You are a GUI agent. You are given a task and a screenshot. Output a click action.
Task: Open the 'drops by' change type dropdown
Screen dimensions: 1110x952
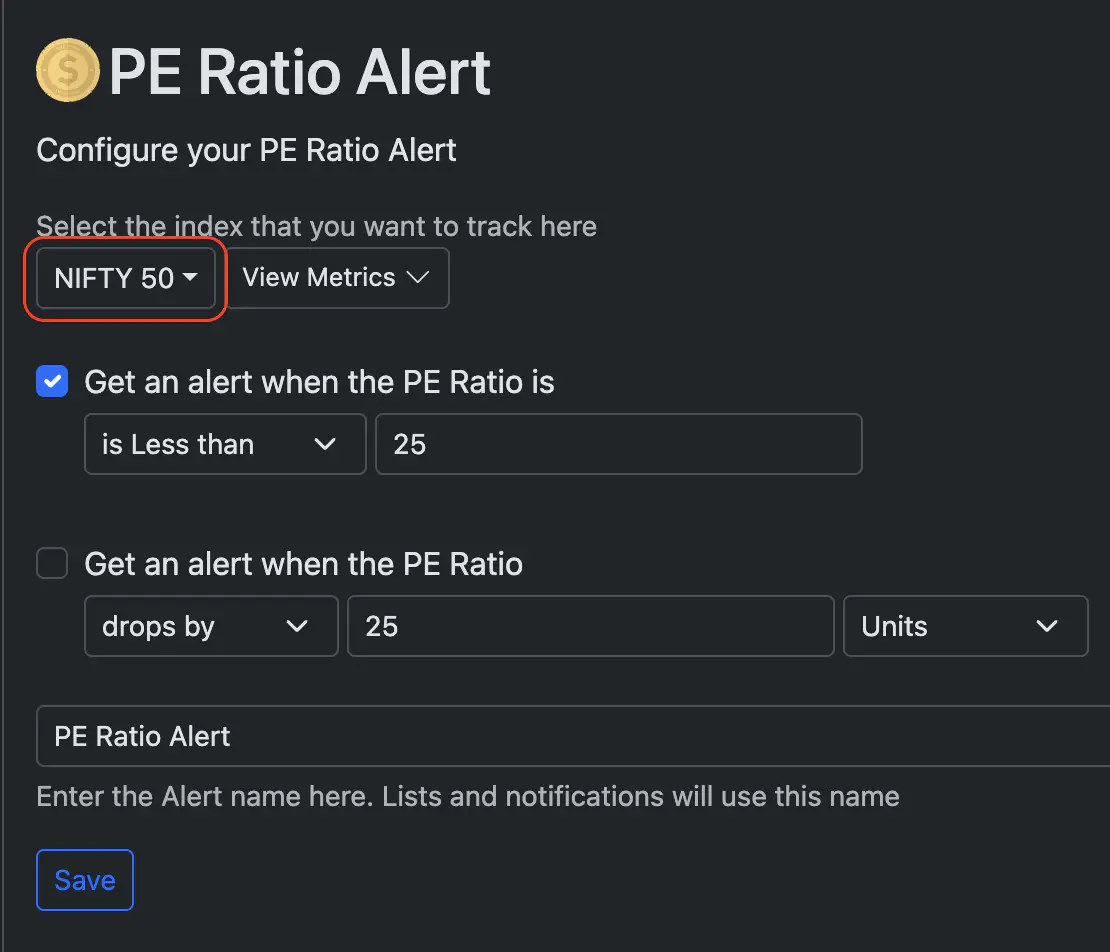coord(211,626)
